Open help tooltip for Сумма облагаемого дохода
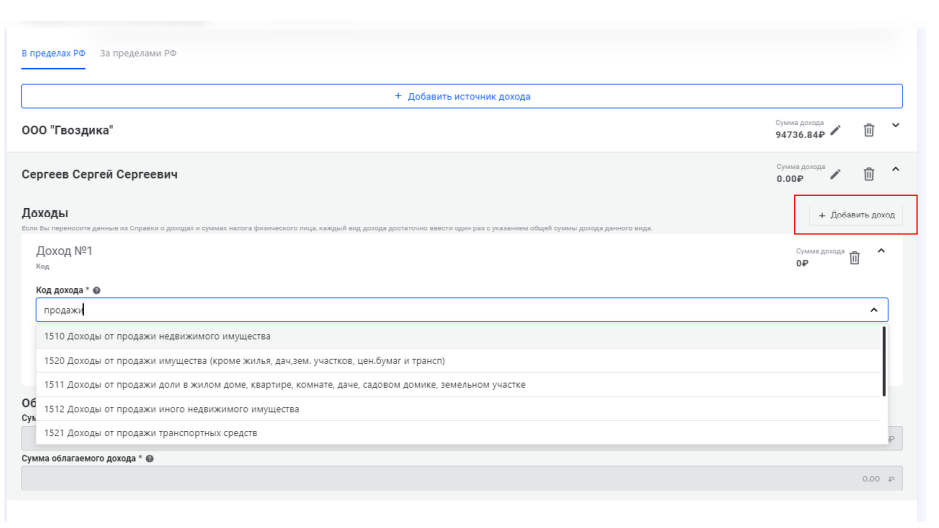 click(x=157, y=457)
